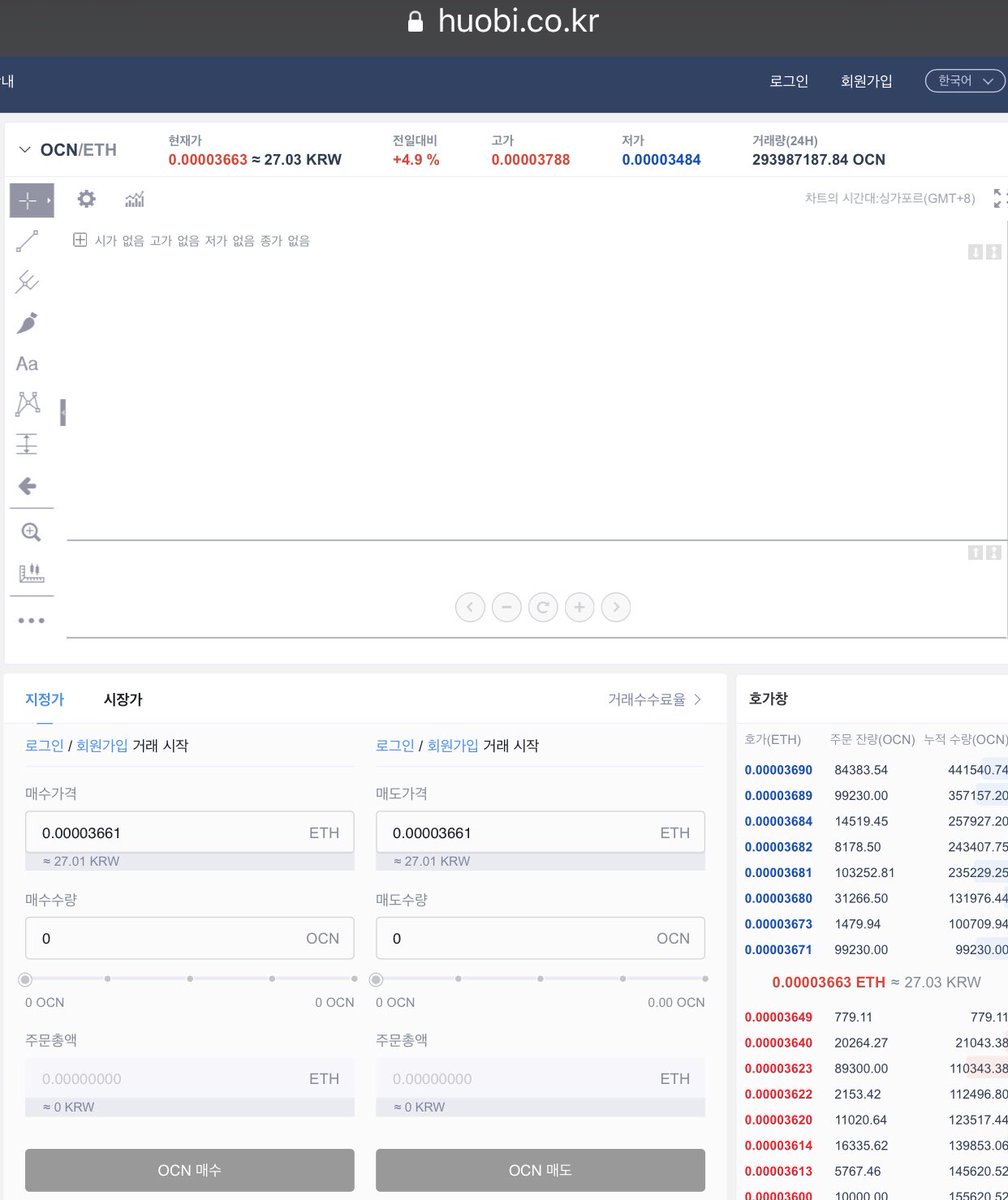Activate the zoom-in magnifier tool
Image resolution: width=1008 pixels, height=1200 pixels.
click(x=30, y=532)
